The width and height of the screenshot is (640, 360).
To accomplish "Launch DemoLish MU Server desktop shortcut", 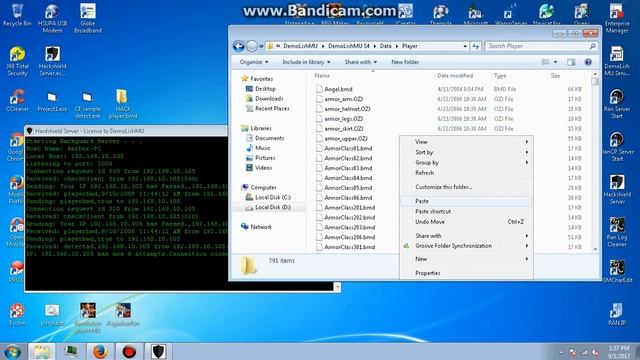I will click(x=617, y=61).
